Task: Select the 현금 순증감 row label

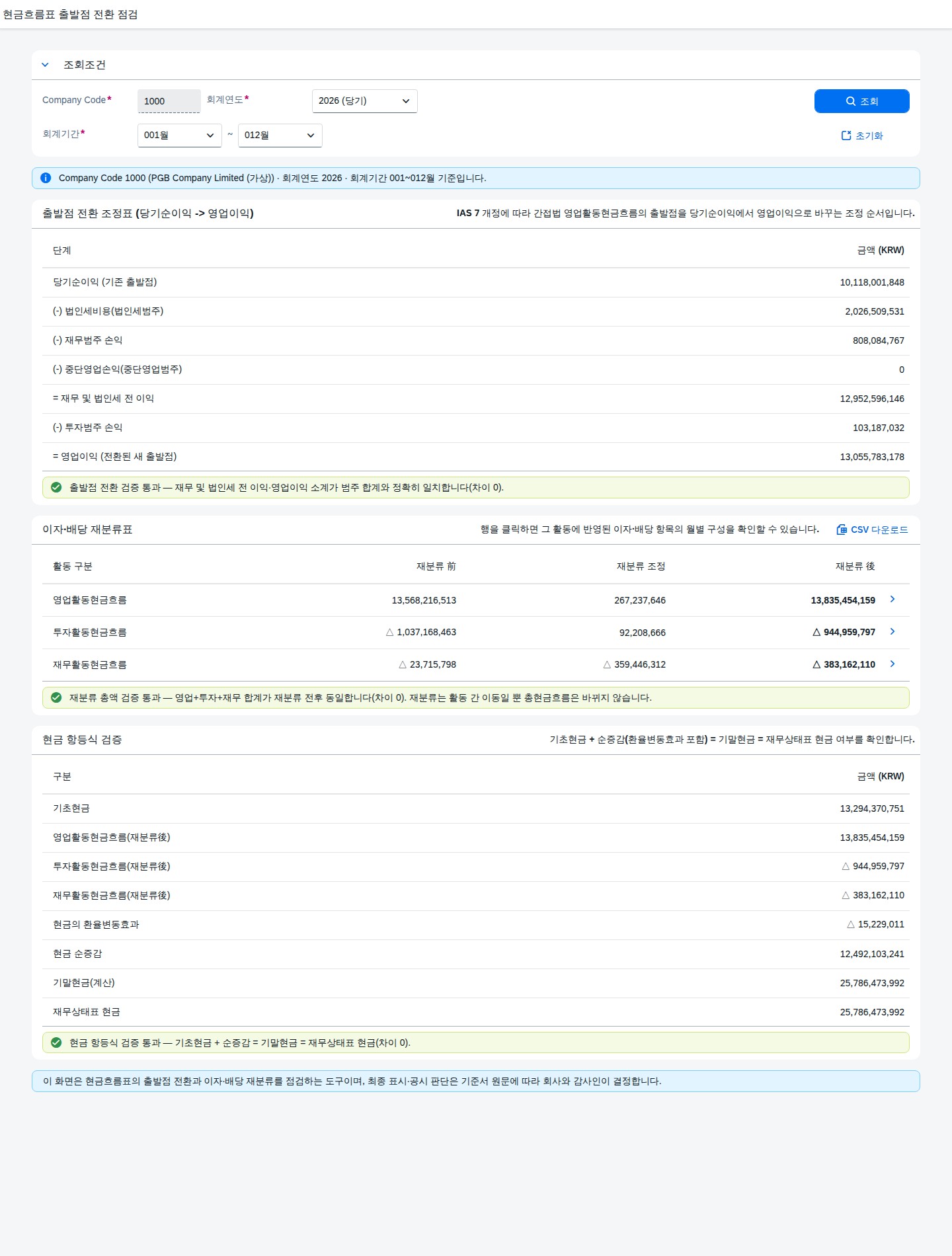Action: 77,954
